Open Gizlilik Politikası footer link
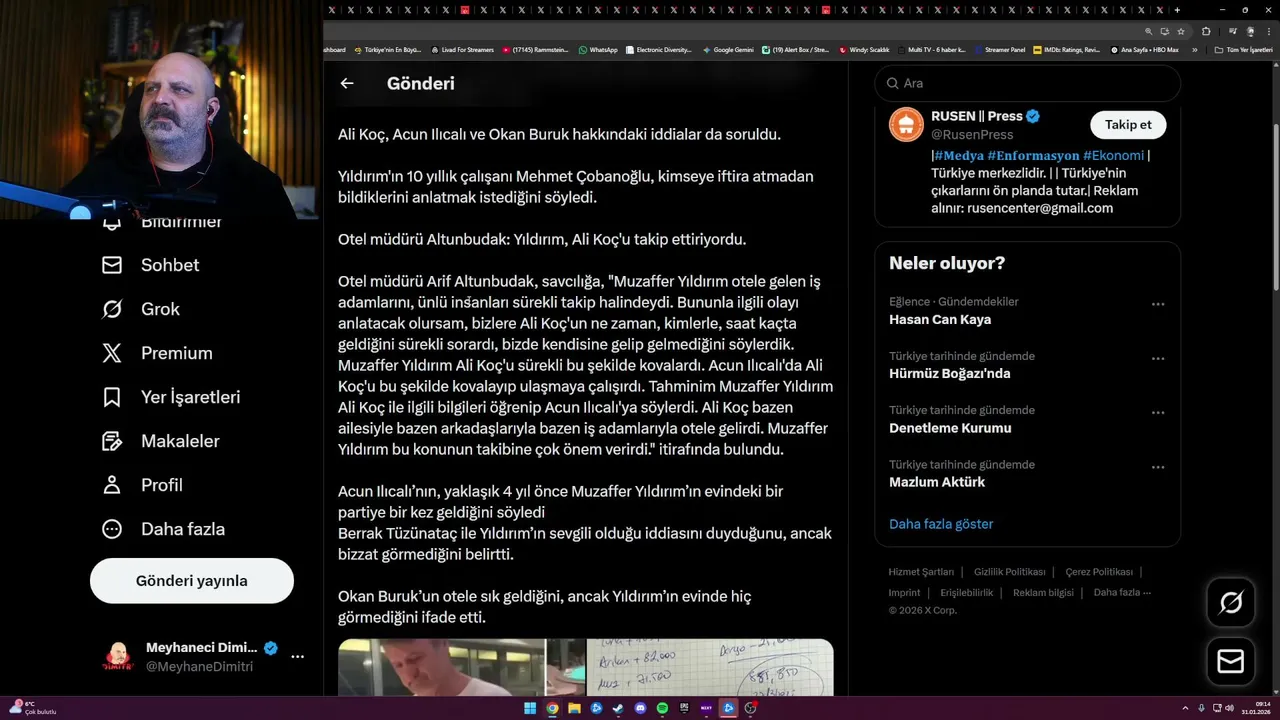 pos(1009,572)
